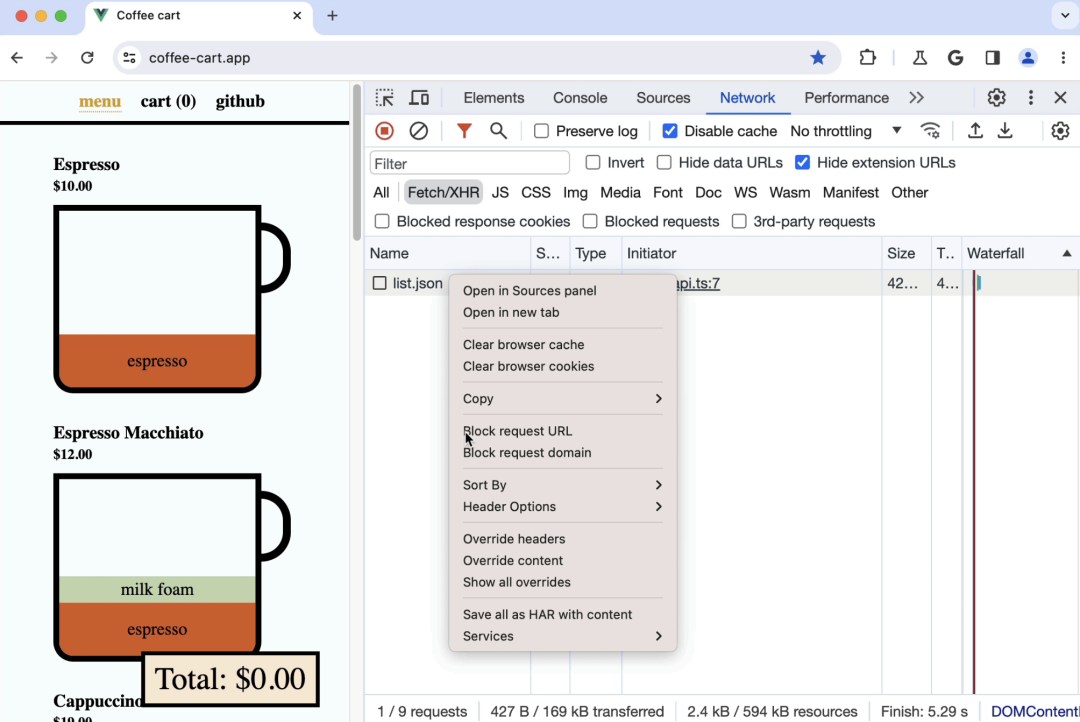Stop recording network log
This screenshot has height=722, width=1080.
(x=384, y=131)
